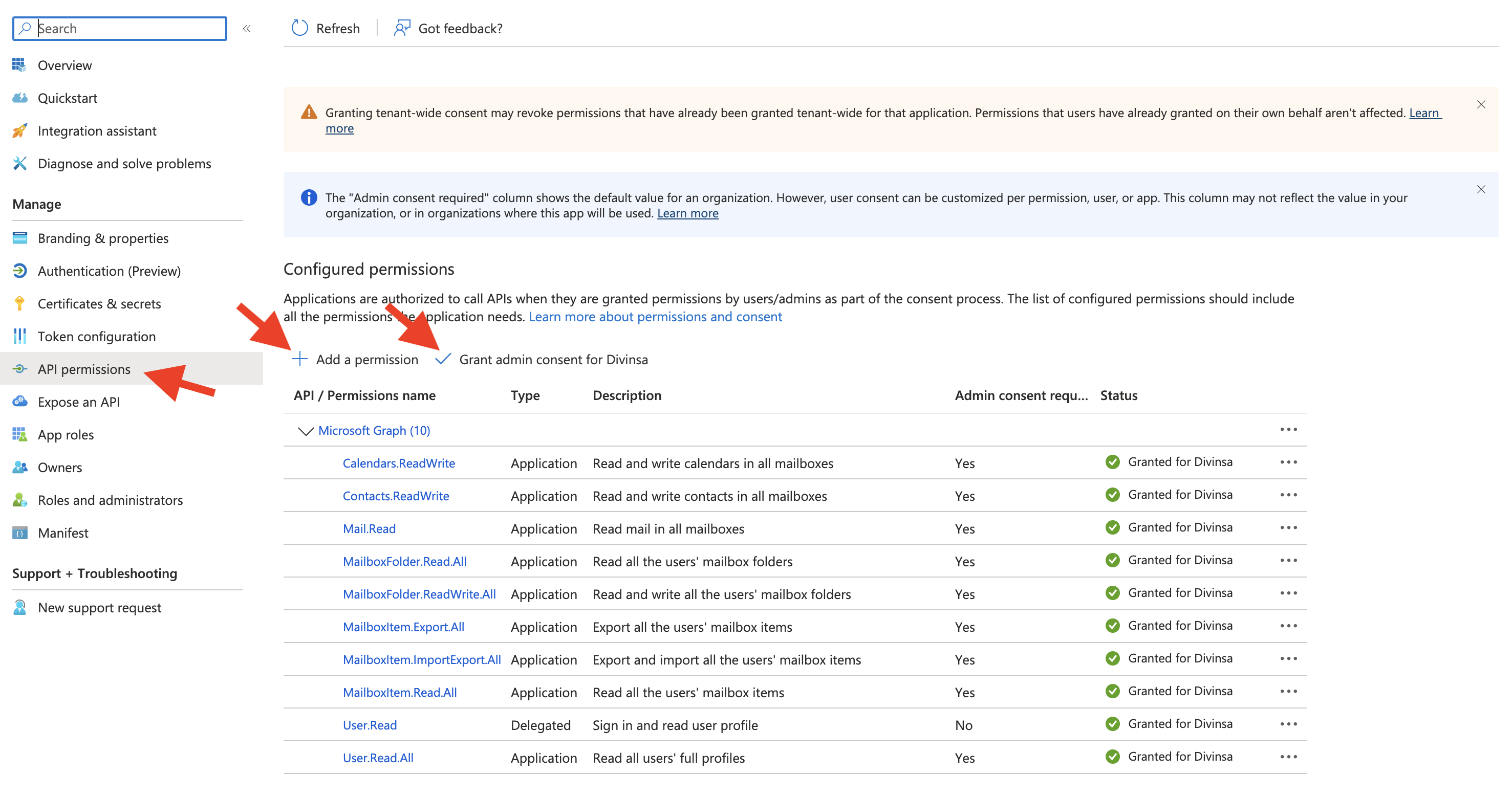
Task: Click the Overview grid icon
Action: click(x=19, y=65)
